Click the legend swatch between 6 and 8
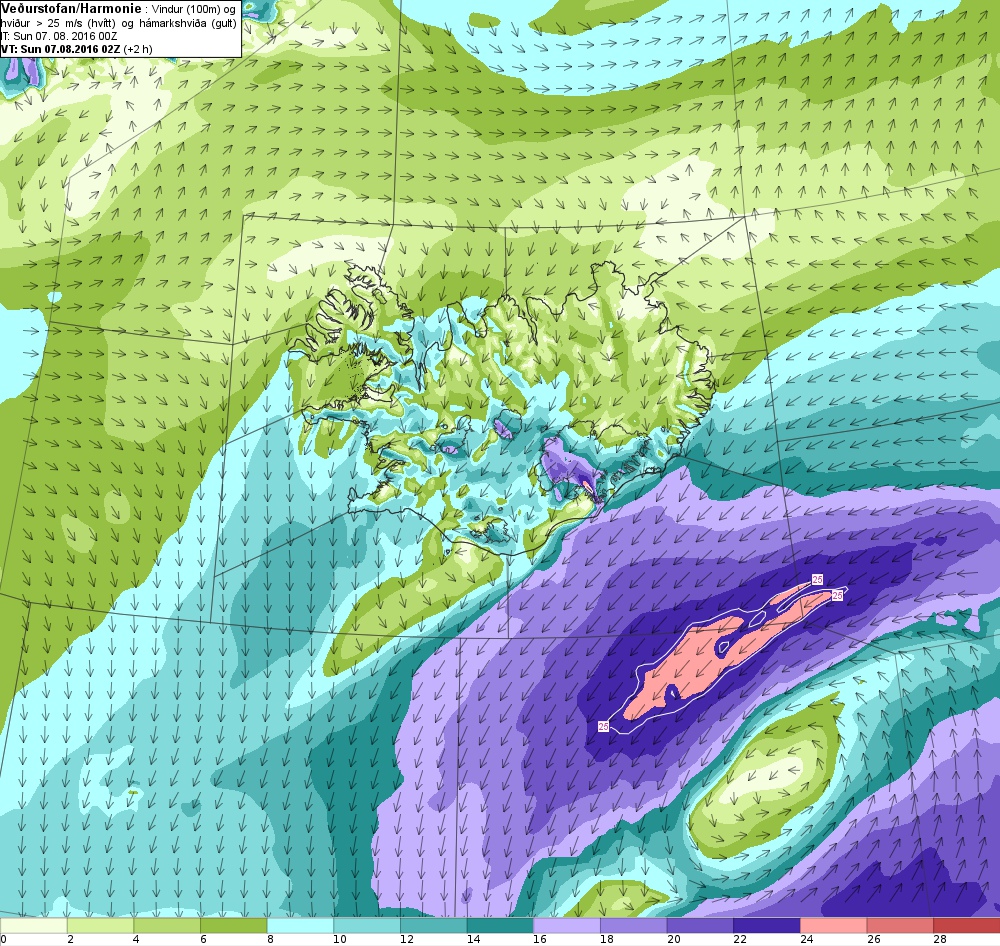1000x946 pixels. click(233, 926)
